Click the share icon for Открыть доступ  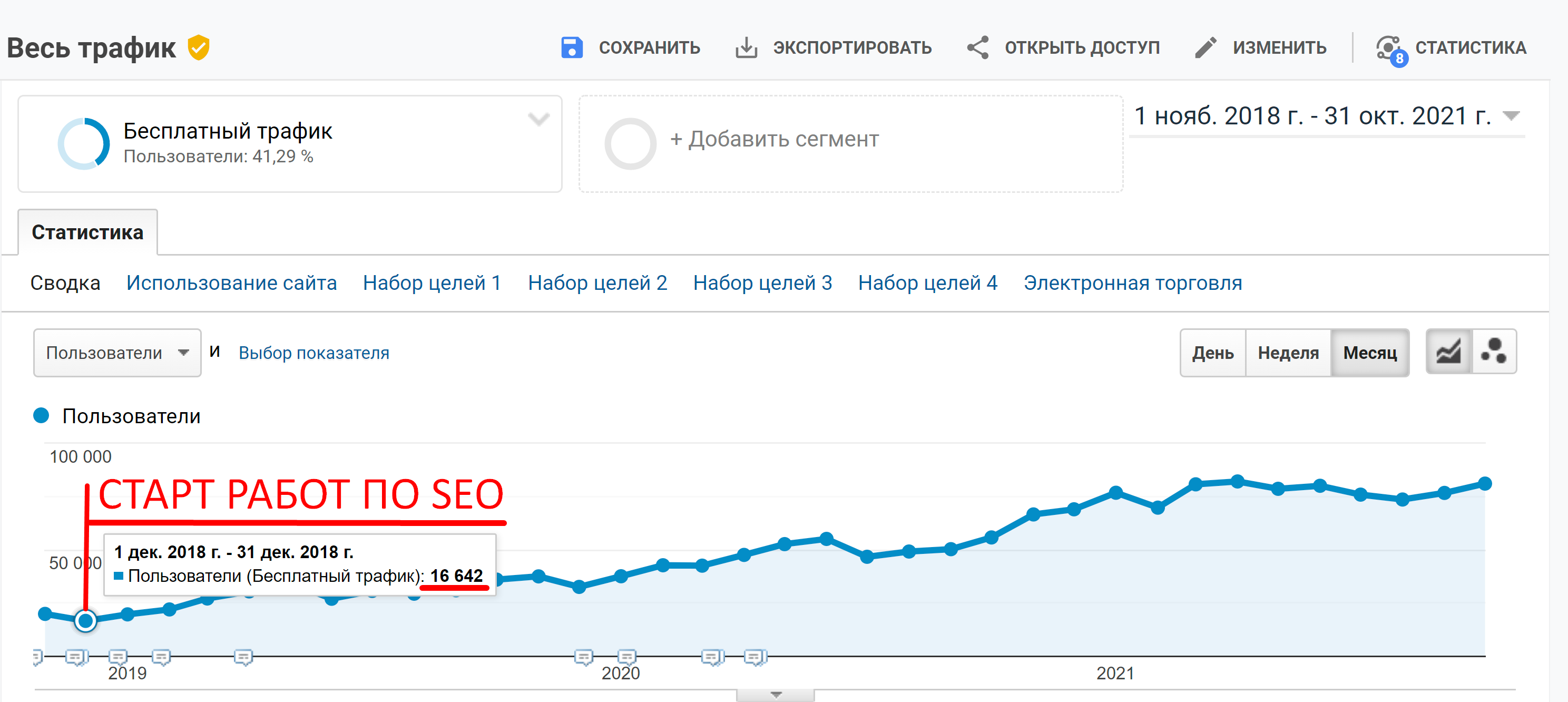coord(977,47)
